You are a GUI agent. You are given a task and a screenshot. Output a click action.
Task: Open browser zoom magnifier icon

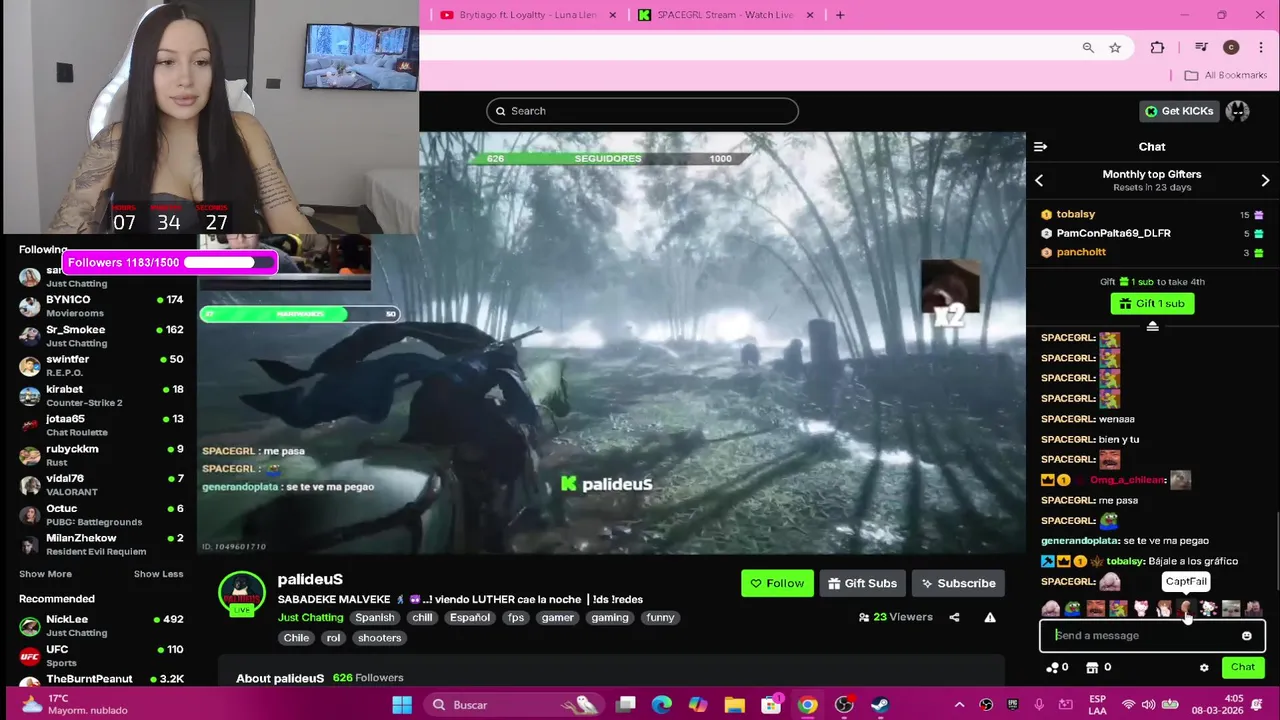tap(1088, 47)
